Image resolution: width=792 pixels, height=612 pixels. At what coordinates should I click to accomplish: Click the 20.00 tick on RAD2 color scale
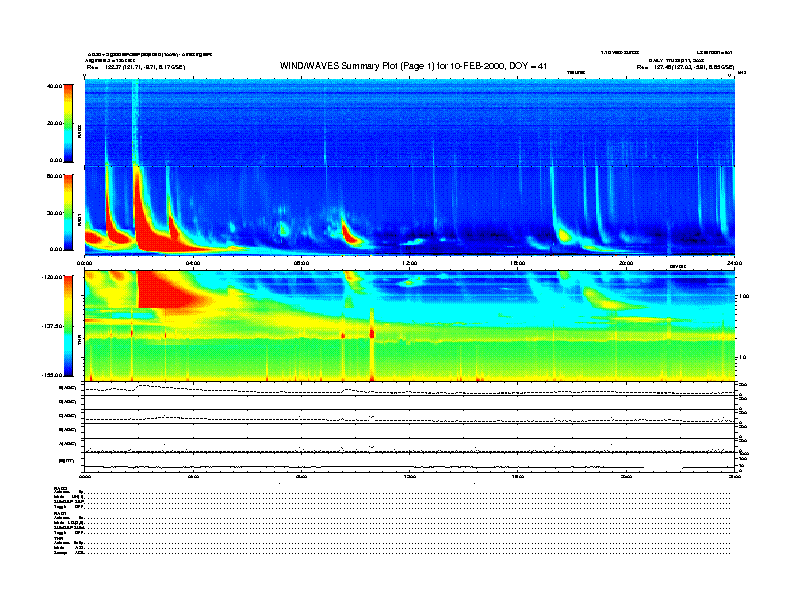tap(54, 123)
